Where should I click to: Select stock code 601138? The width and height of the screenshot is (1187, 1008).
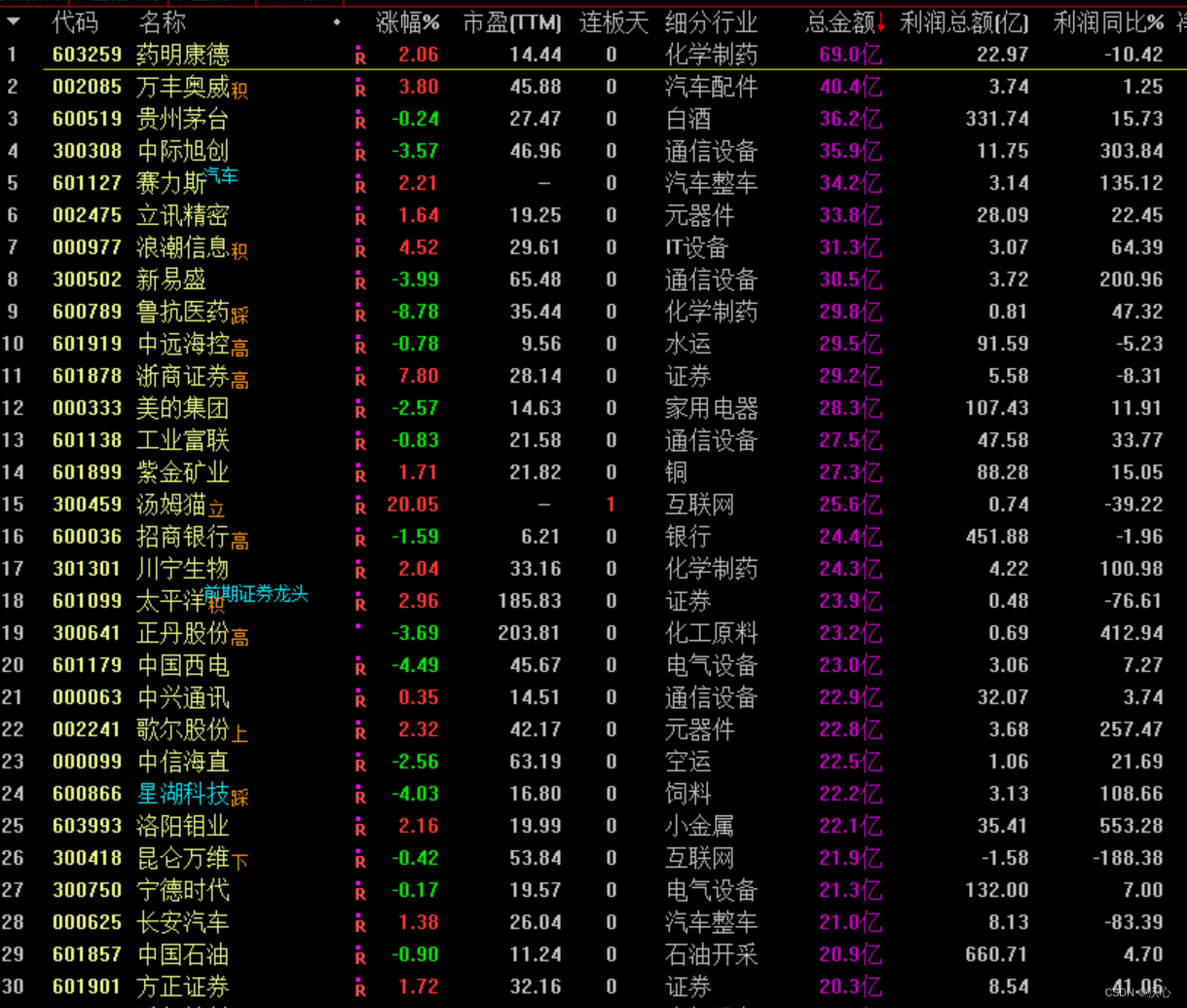point(88,440)
